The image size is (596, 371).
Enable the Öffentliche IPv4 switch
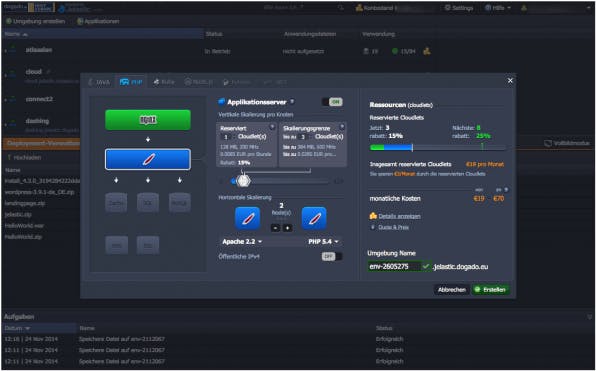tap(332, 257)
